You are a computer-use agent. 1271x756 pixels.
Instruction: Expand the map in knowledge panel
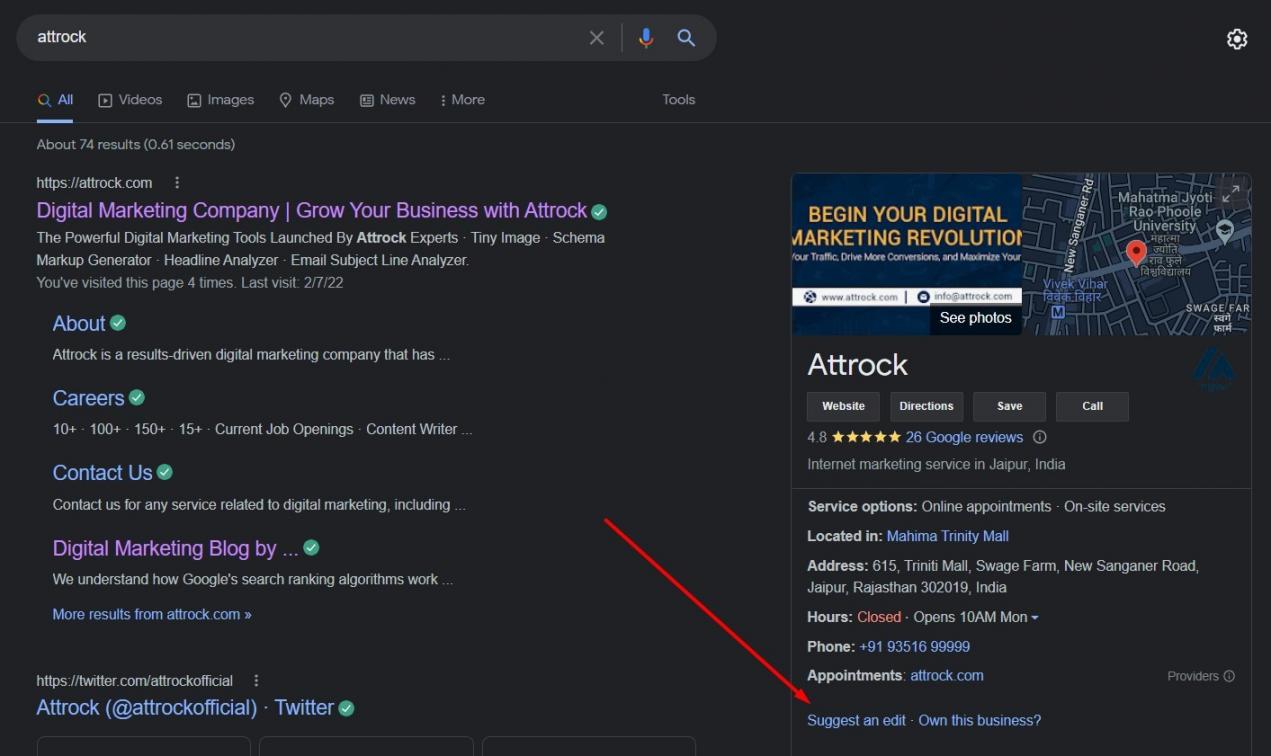click(x=1232, y=192)
